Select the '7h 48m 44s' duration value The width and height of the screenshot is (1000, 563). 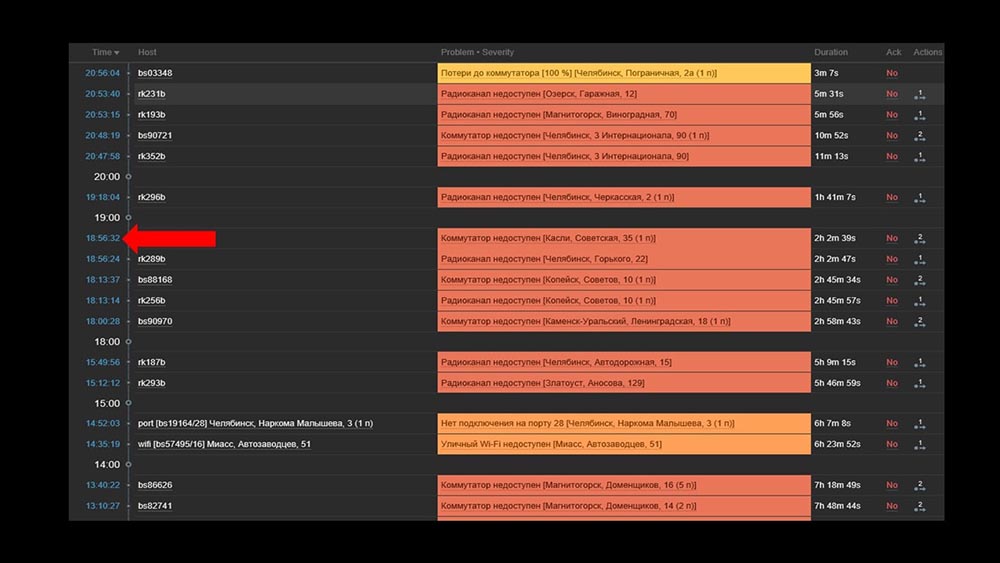[x=837, y=506]
